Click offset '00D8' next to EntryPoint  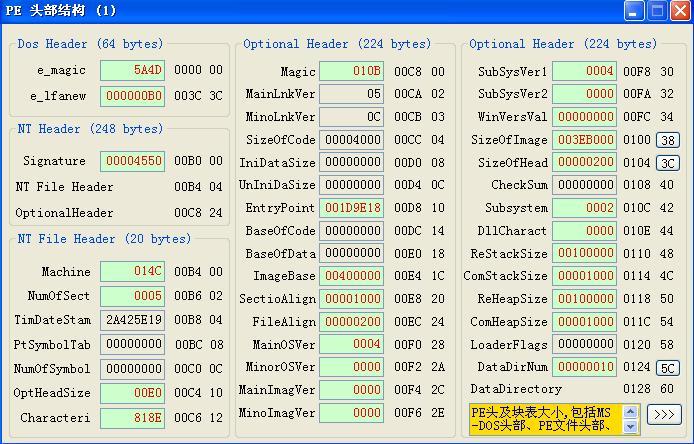(x=408, y=208)
